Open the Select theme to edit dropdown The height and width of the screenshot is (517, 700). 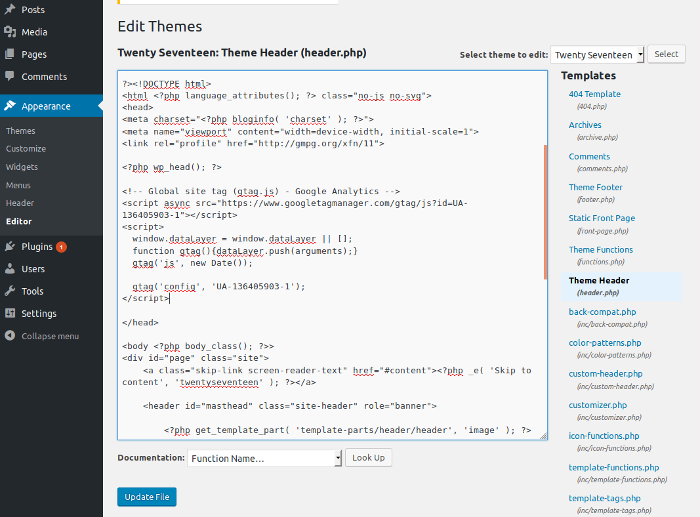click(x=597, y=54)
